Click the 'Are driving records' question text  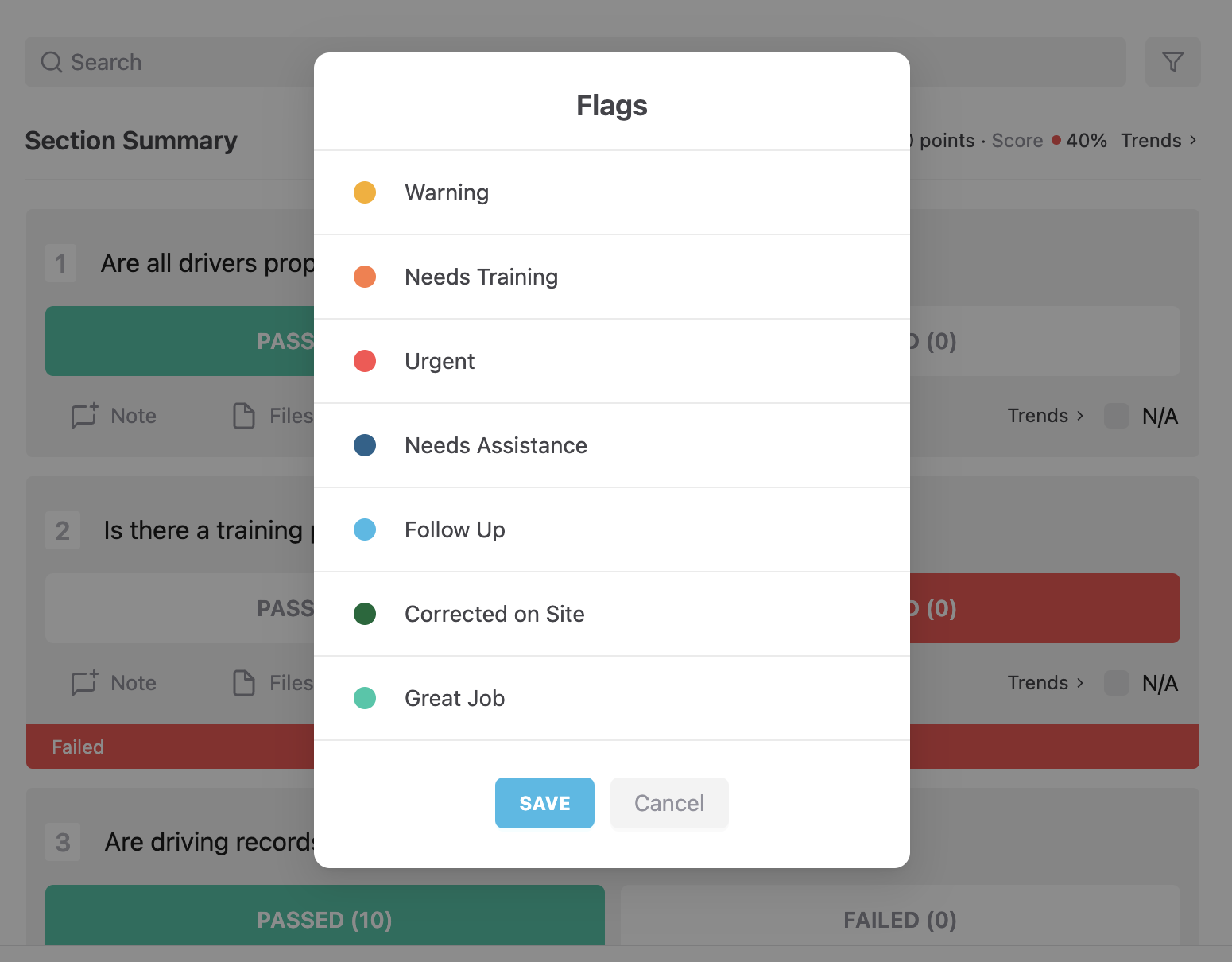click(x=209, y=842)
